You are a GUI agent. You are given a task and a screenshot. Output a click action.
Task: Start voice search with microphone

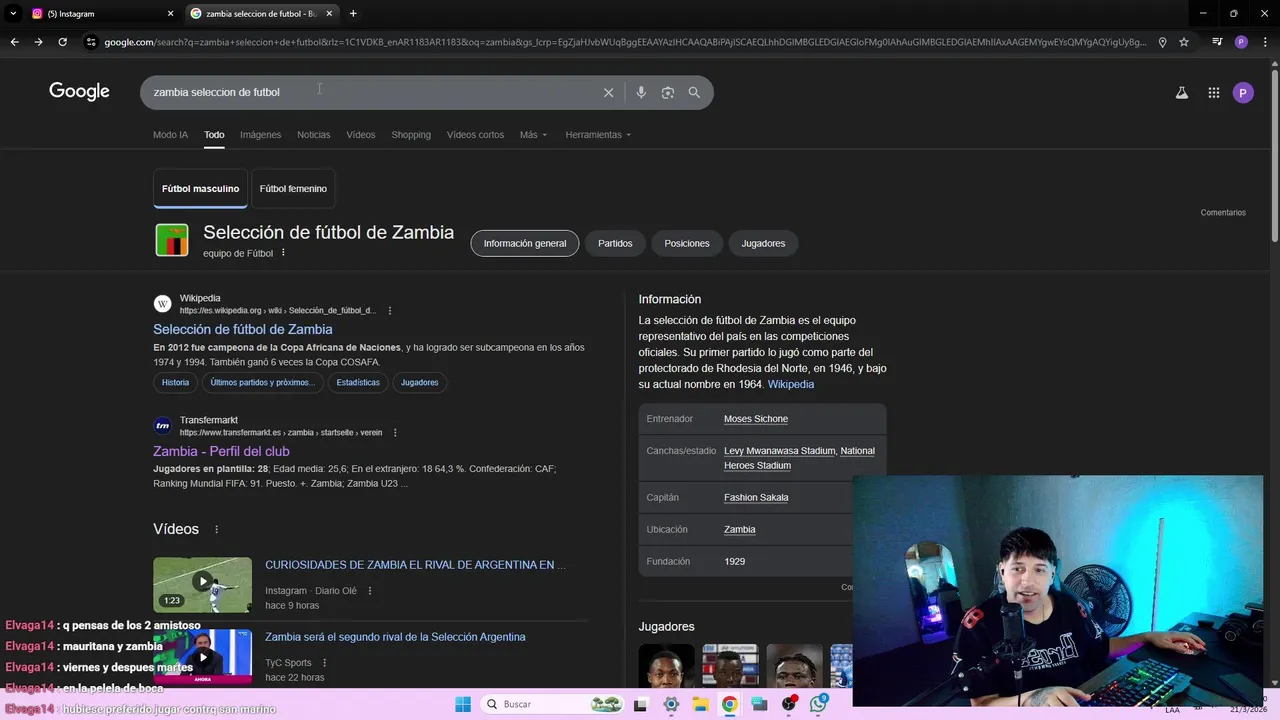[x=641, y=92]
